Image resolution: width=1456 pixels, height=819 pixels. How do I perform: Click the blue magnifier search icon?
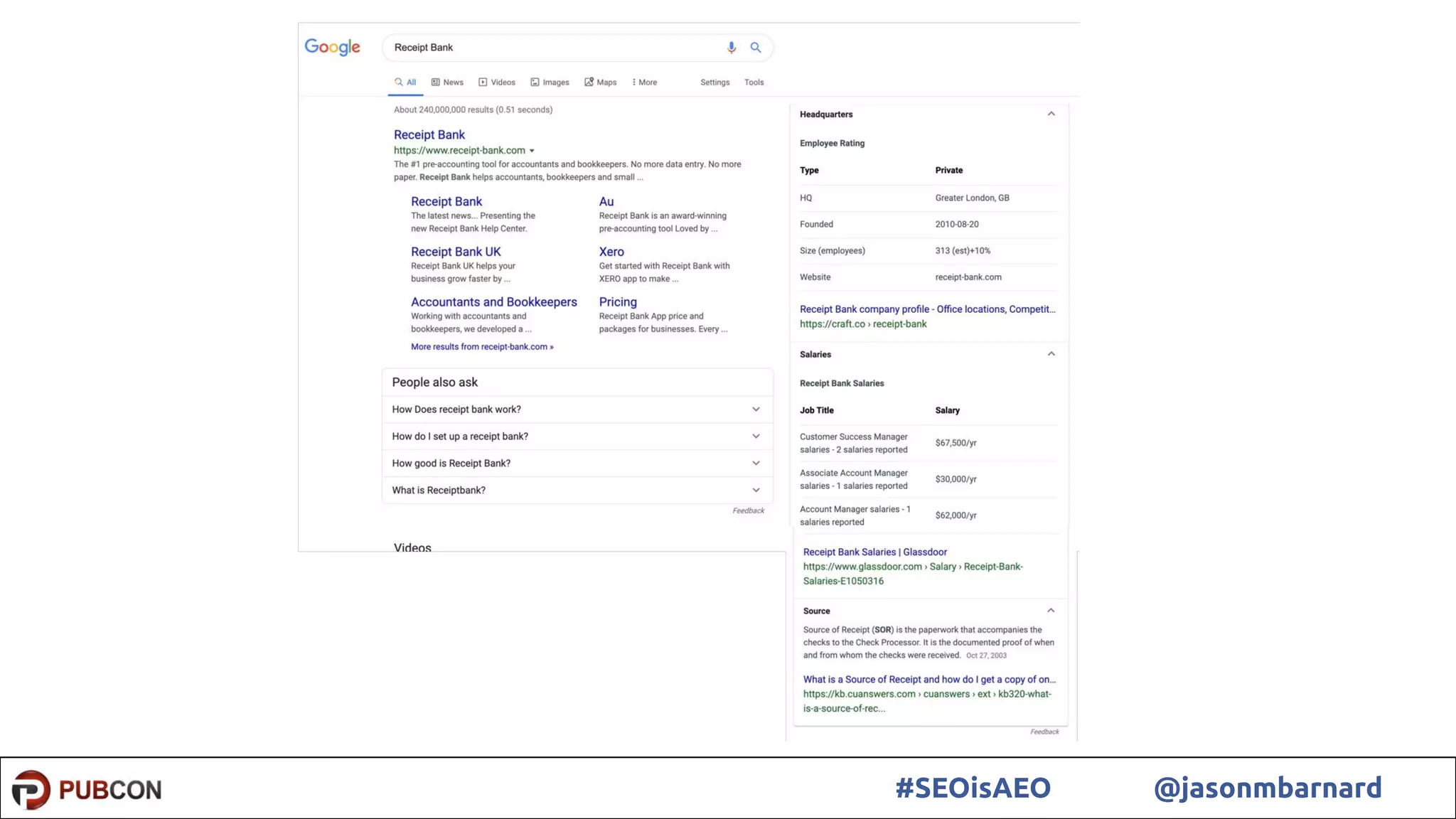pyautogui.click(x=755, y=48)
